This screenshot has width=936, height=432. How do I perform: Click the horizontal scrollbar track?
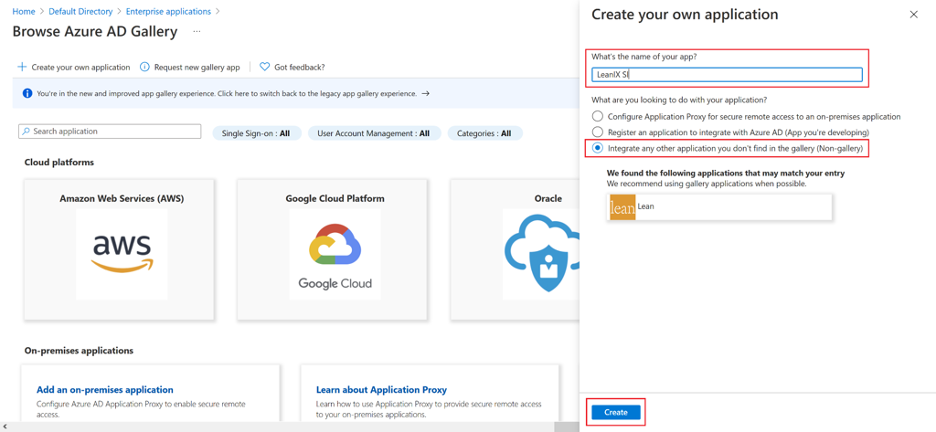pyautogui.click(x=292, y=427)
